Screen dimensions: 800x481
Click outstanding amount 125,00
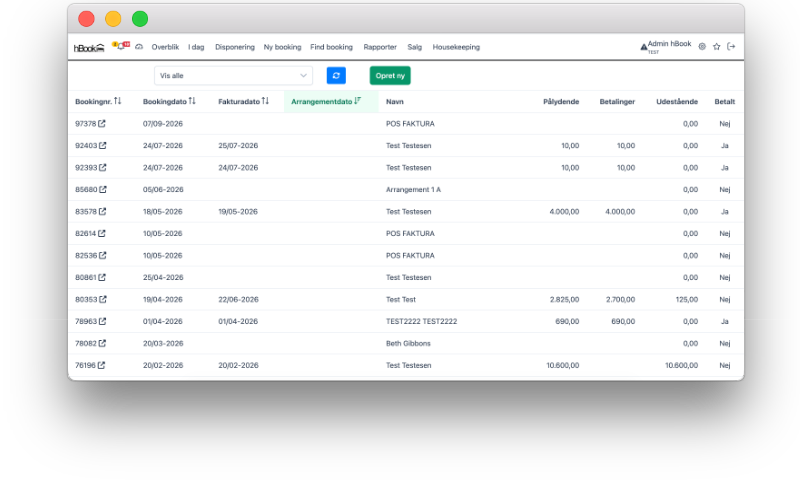(687, 299)
